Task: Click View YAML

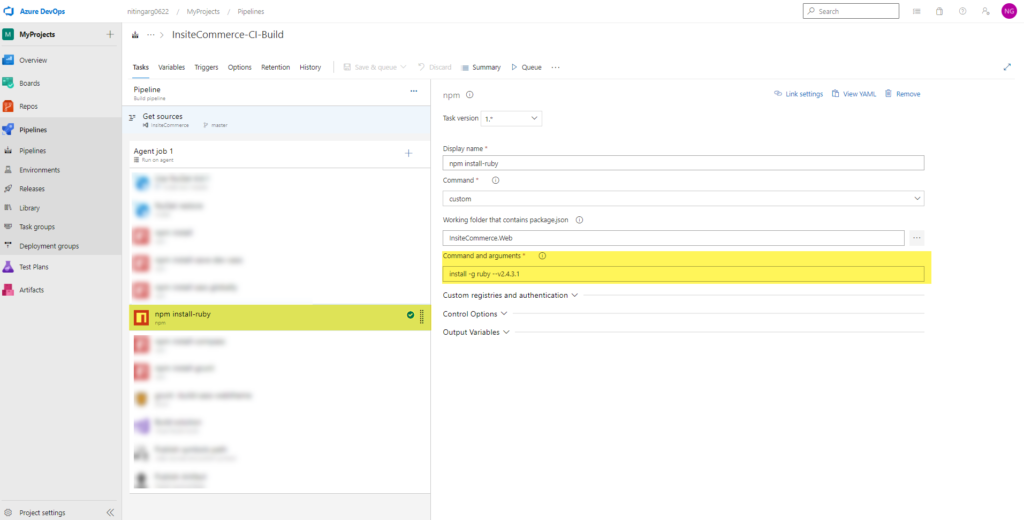Action: point(854,94)
